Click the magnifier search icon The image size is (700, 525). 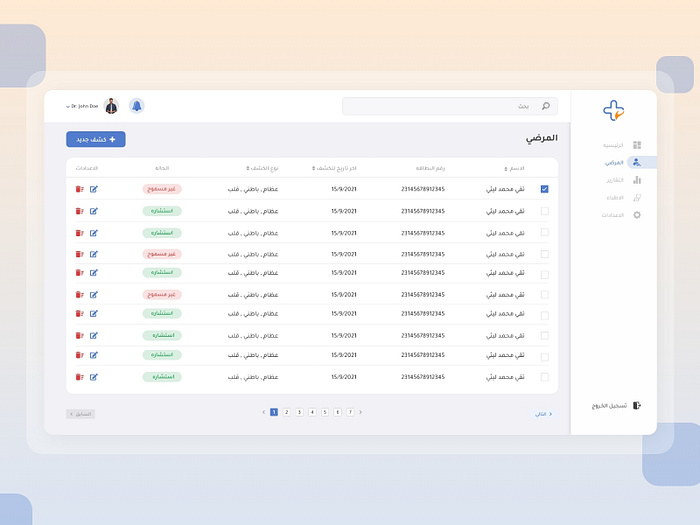(x=546, y=106)
